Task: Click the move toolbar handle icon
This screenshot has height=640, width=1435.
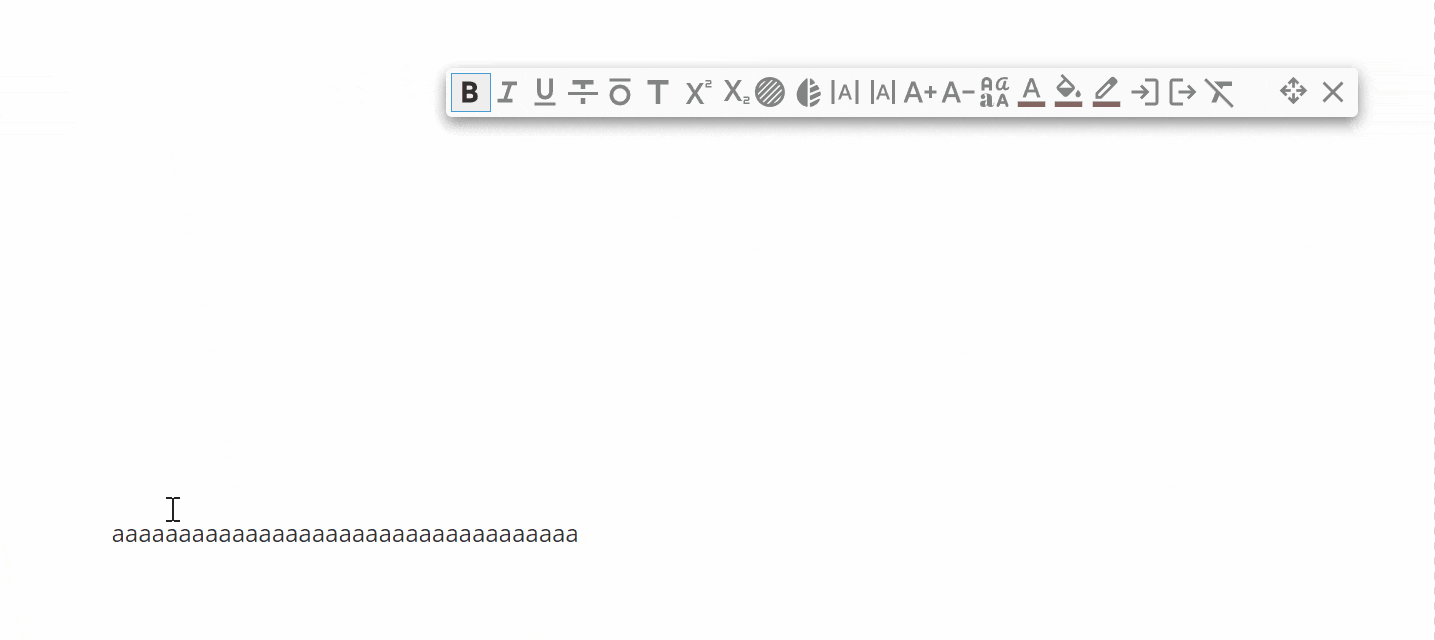Action: [x=1293, y=92]
